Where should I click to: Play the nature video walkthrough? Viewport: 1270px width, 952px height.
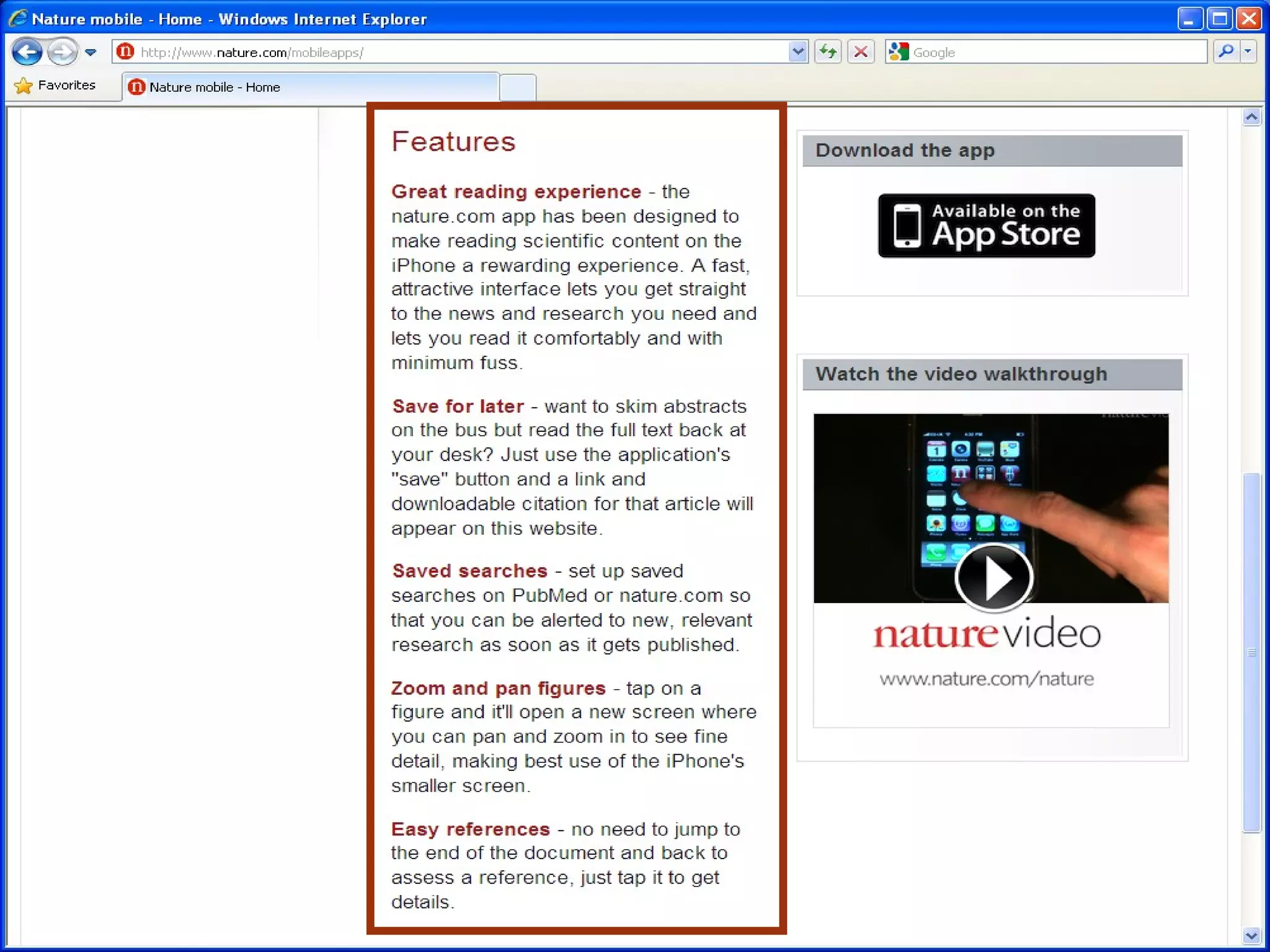(993, 578)
